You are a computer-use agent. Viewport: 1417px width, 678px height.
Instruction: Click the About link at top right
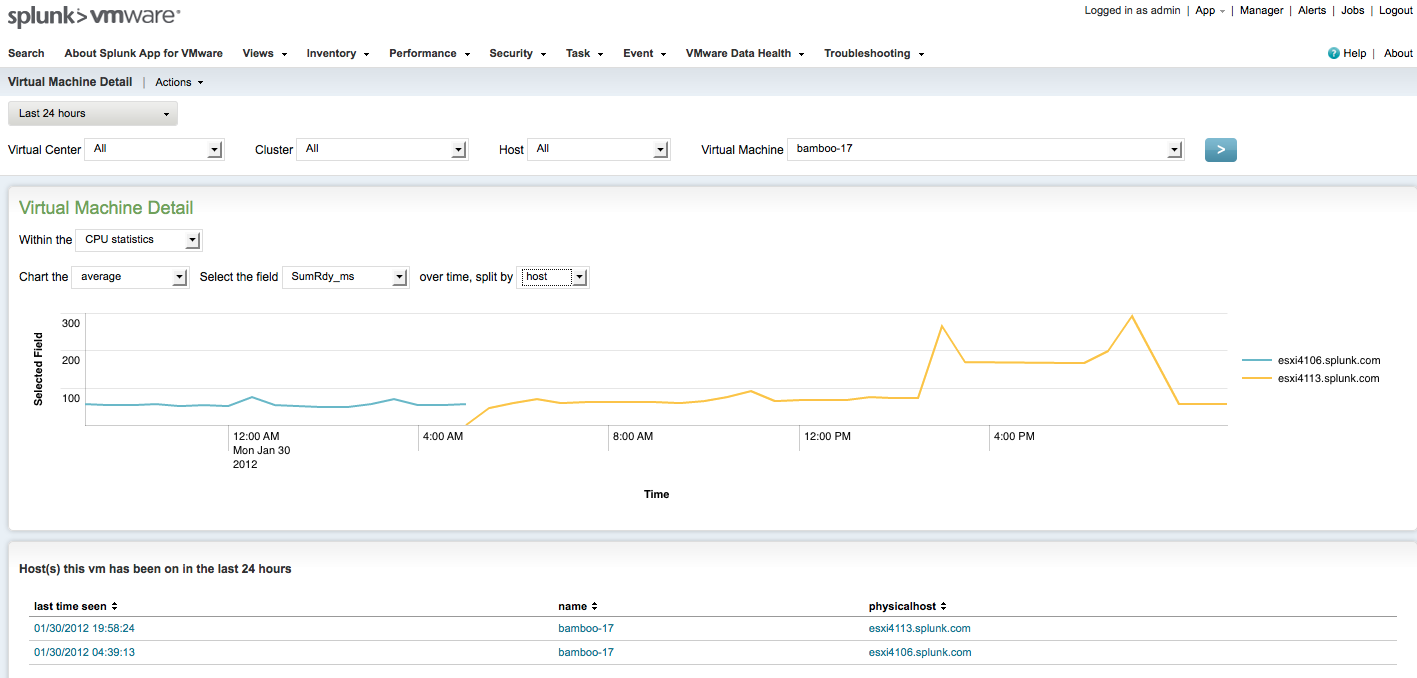pos(1398,54)
